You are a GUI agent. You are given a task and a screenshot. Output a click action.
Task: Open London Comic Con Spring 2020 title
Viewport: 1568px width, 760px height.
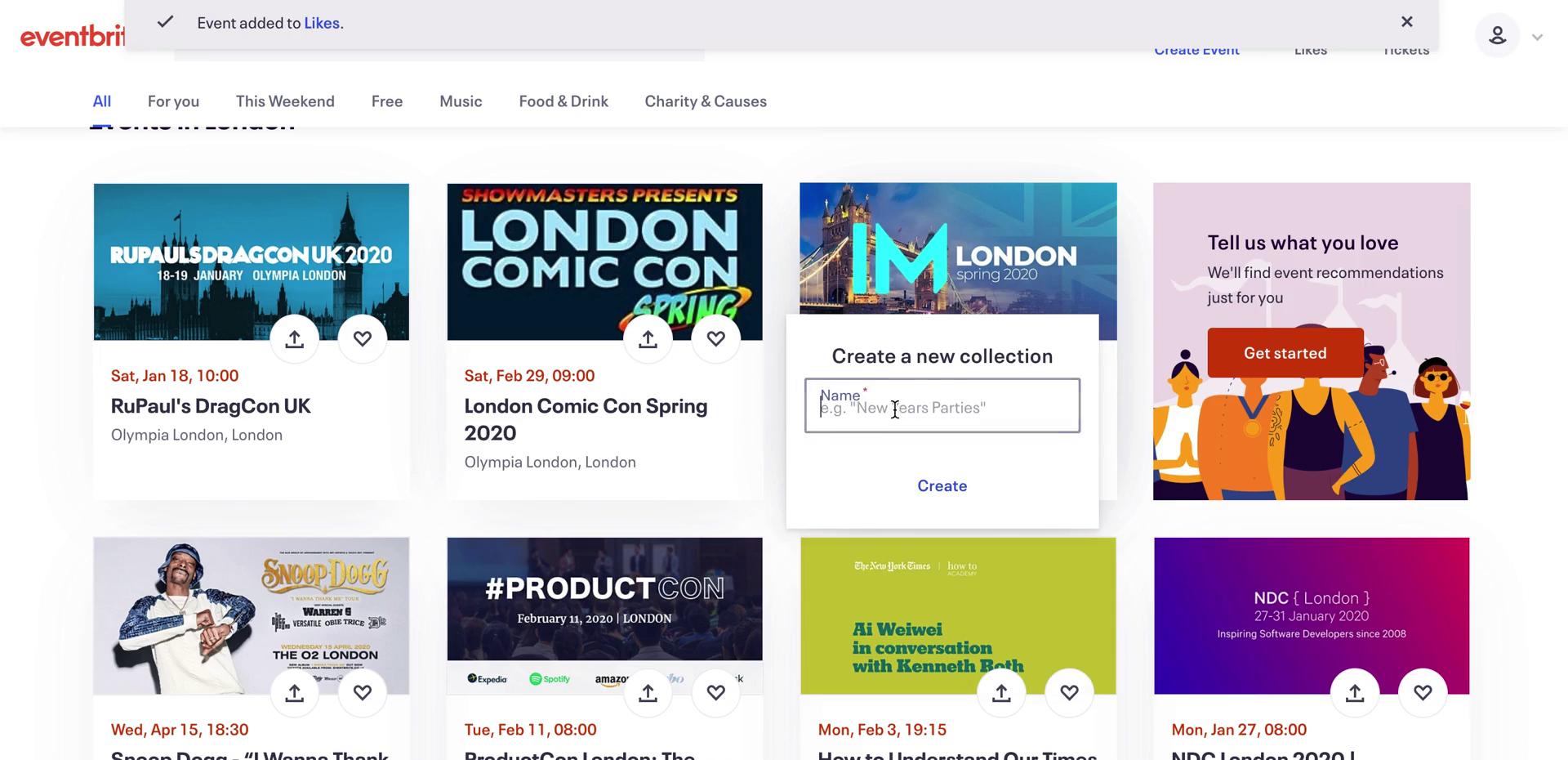click(x=586, y=419)
